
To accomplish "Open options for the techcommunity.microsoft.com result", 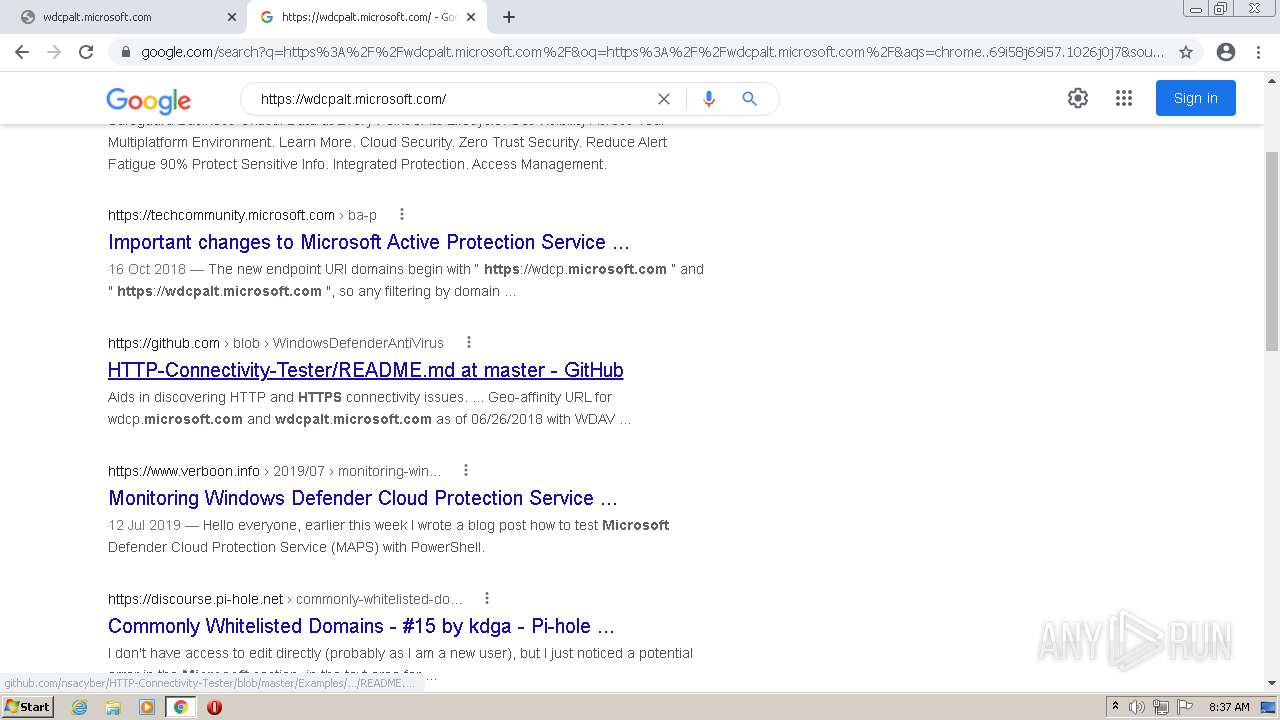I will (402, 214).
